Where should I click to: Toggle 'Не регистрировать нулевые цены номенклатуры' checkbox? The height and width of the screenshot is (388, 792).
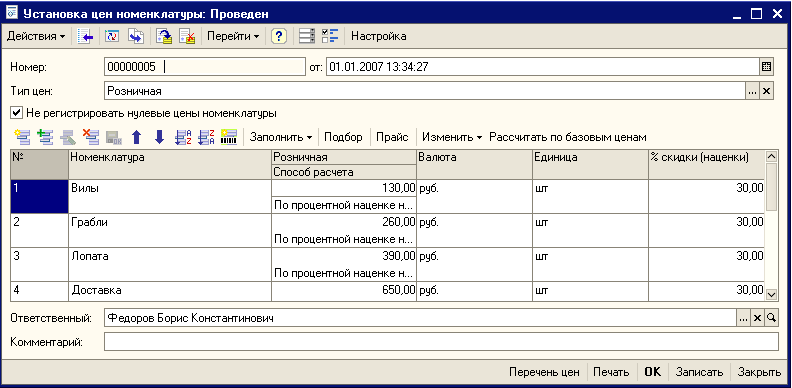(x=17, y=112)
